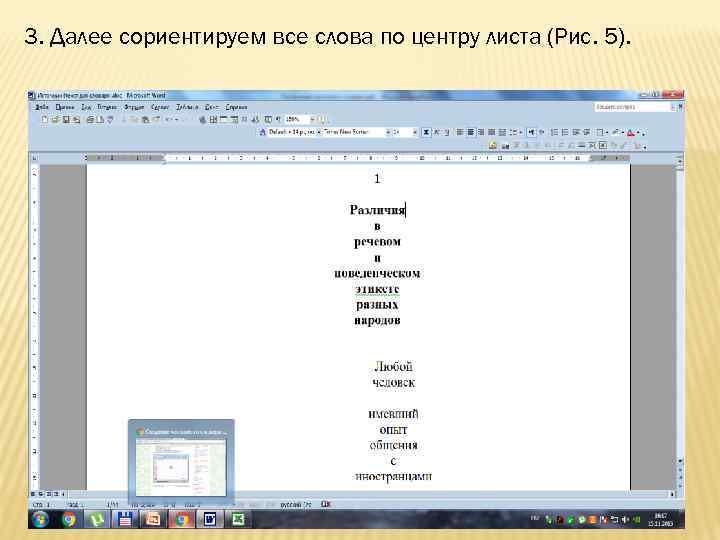Viewport: 720px width, 540px height.
Task: Click the Outside Border icon
Action: click(599, 132)
